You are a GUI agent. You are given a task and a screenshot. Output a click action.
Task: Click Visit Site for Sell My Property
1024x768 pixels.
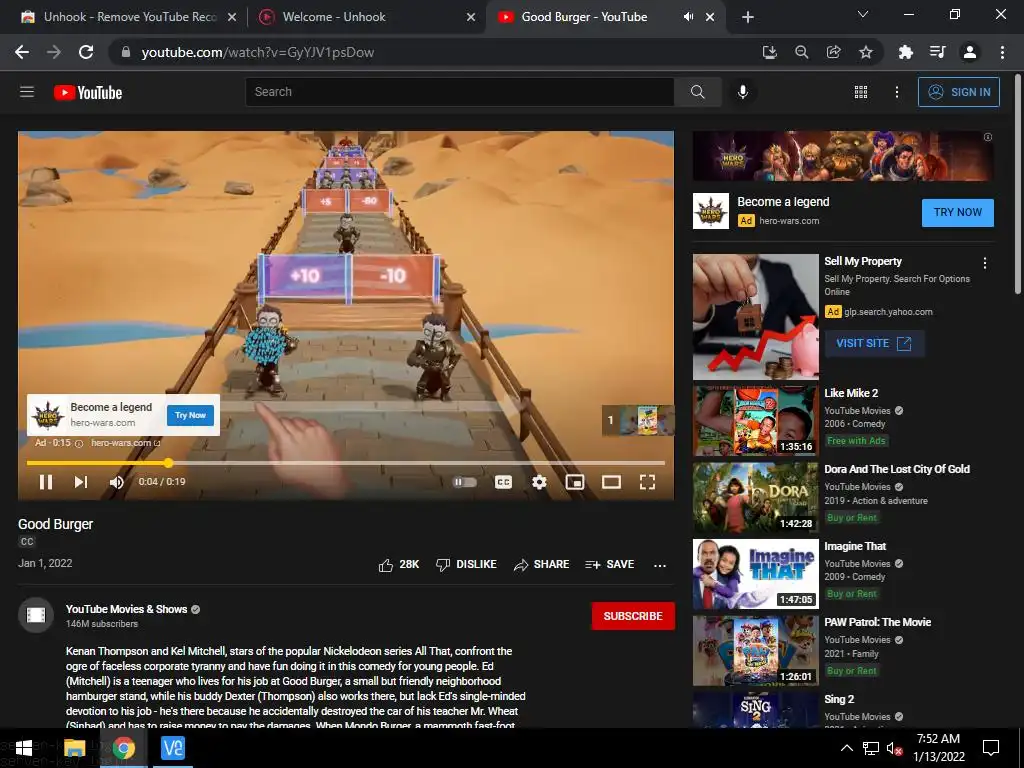pos(874,344)
